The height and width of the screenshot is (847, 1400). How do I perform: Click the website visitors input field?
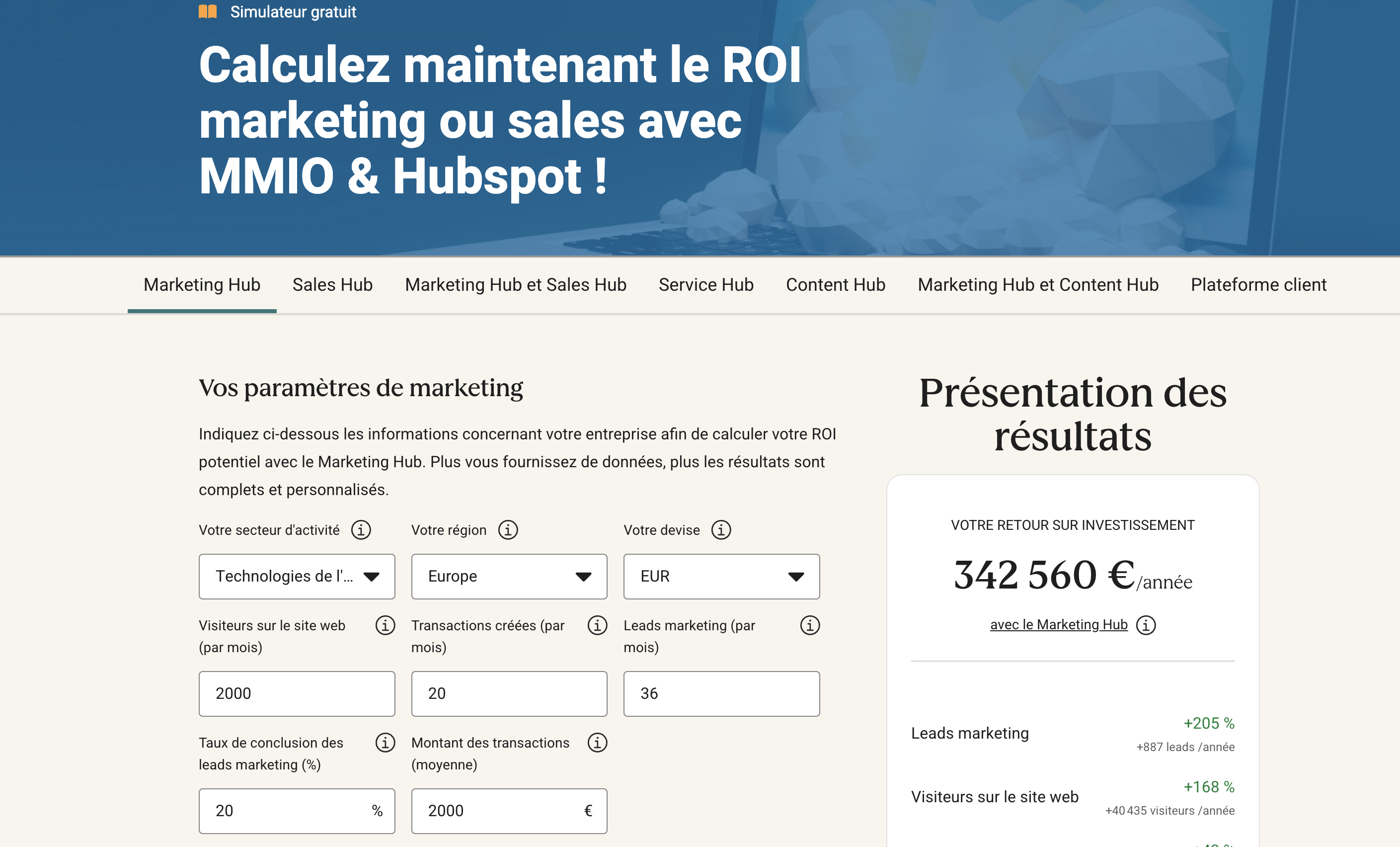coord(297,693)
